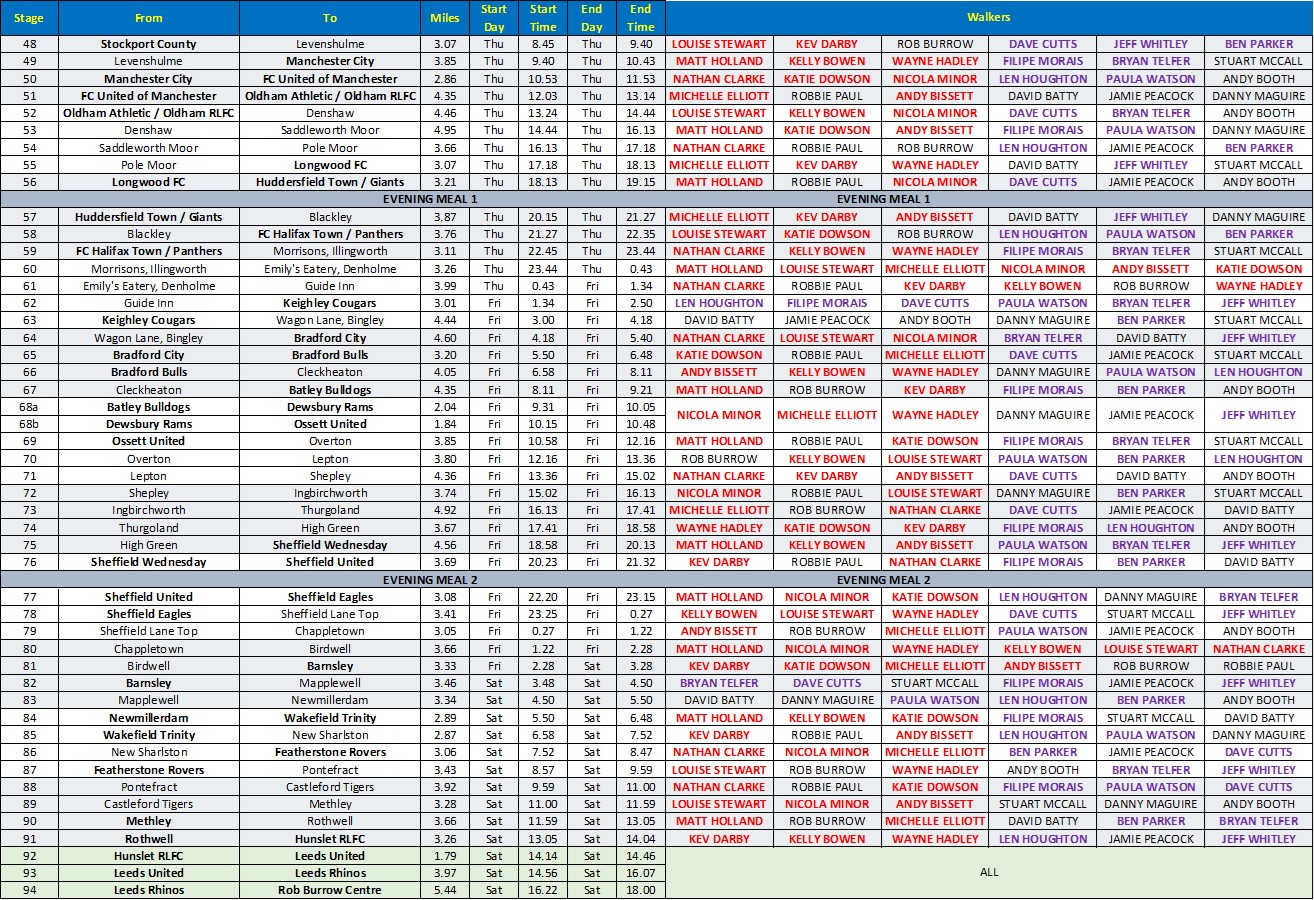This screenshot has width=1314, height=900.
Task: Select the Rob Burrow Centre destination cell
Action: click(330, 890)
